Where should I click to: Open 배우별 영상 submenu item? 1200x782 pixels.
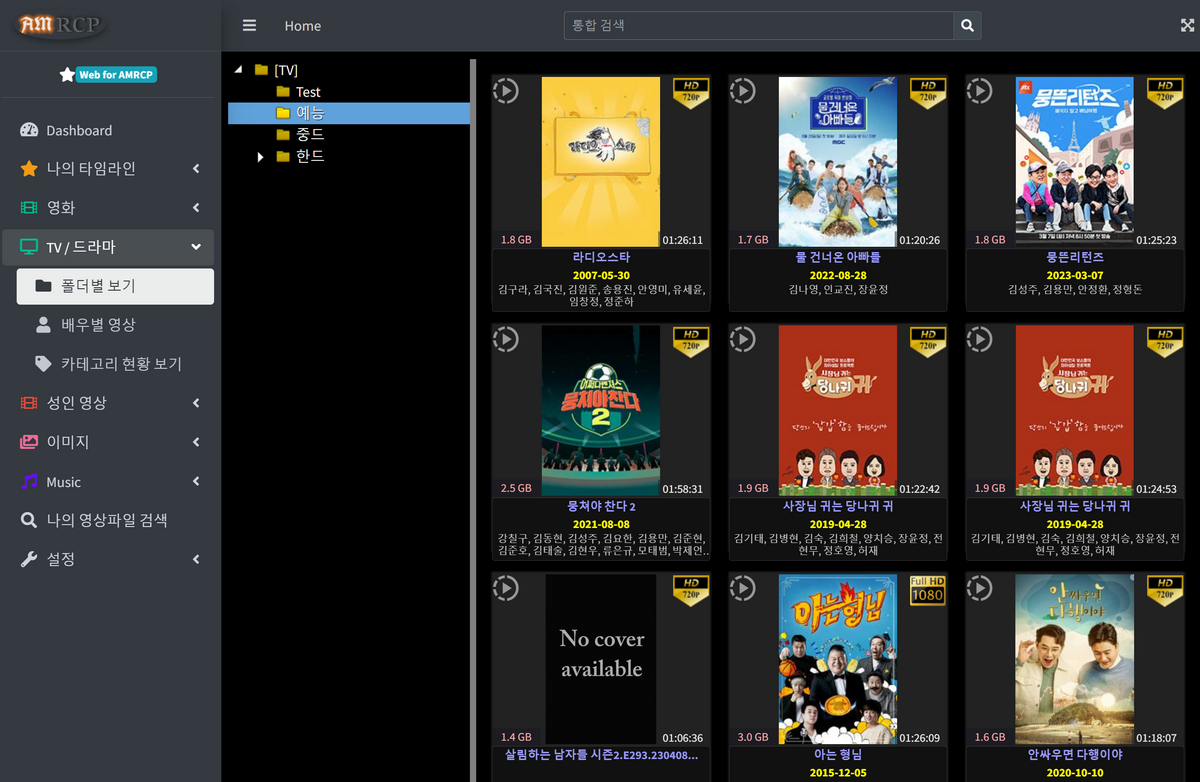tap(98, 325)
